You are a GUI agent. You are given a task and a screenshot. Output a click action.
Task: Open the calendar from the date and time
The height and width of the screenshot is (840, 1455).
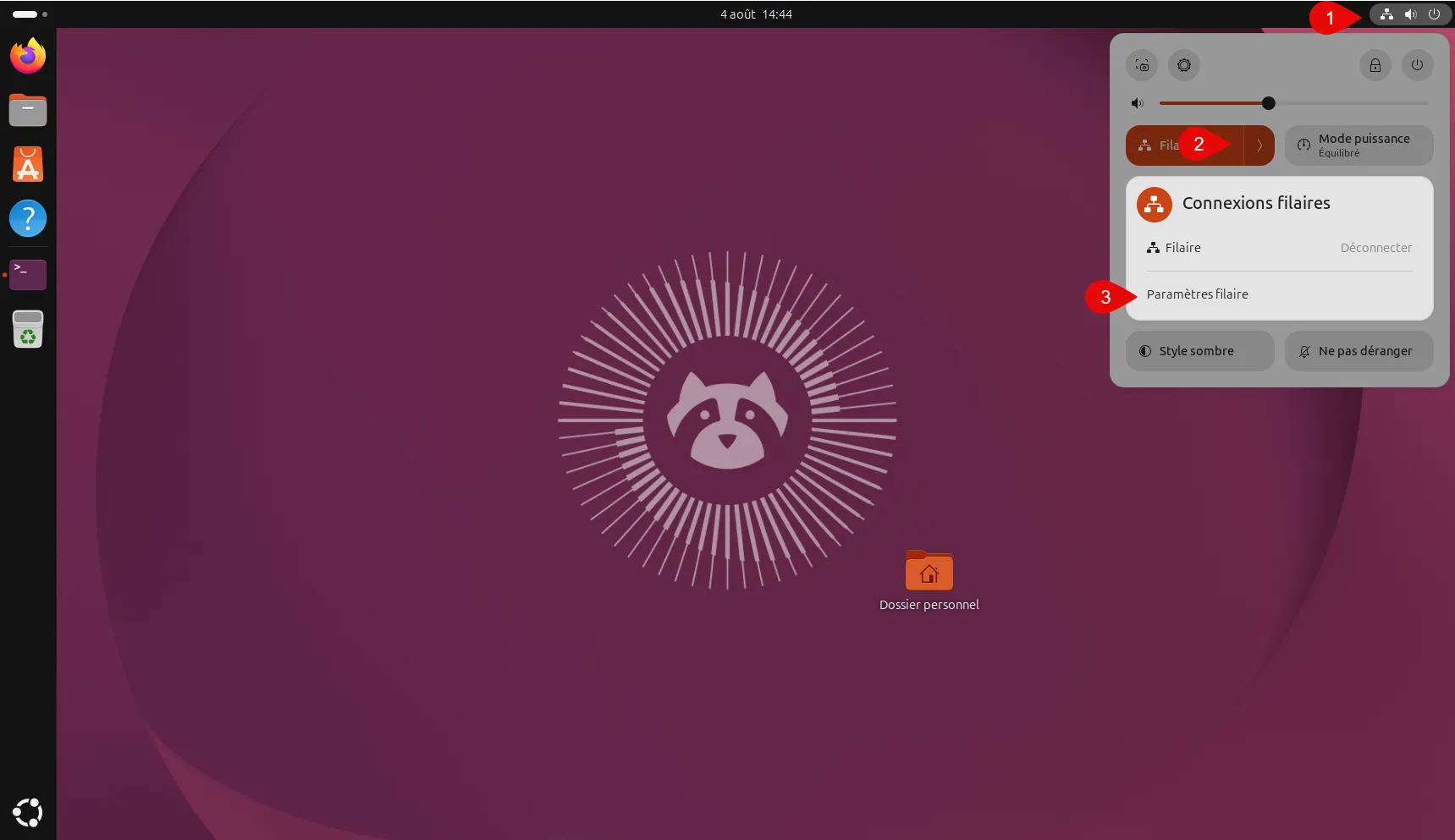756,14
